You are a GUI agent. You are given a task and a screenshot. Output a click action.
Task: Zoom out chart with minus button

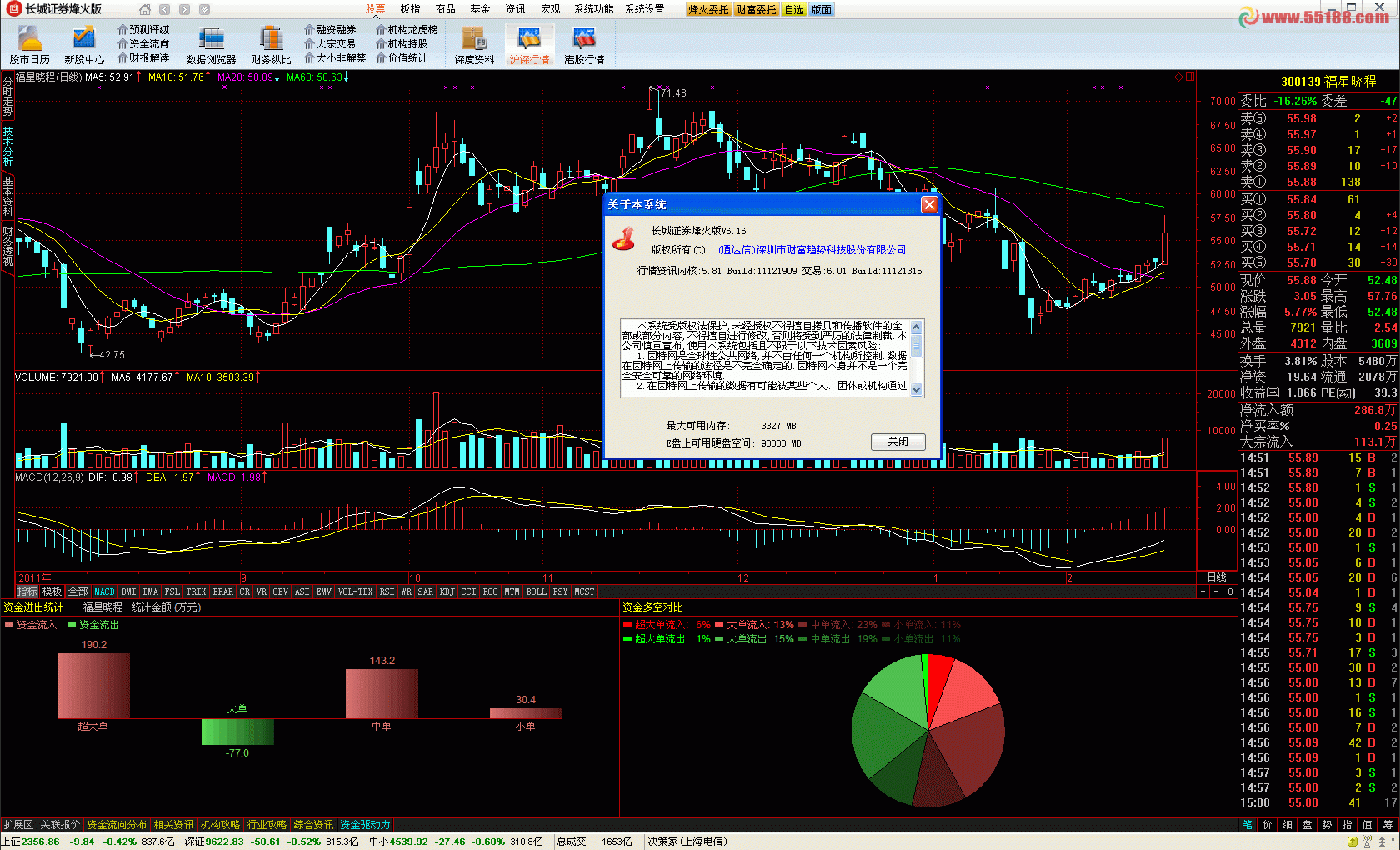click(x=1217, y=592)
